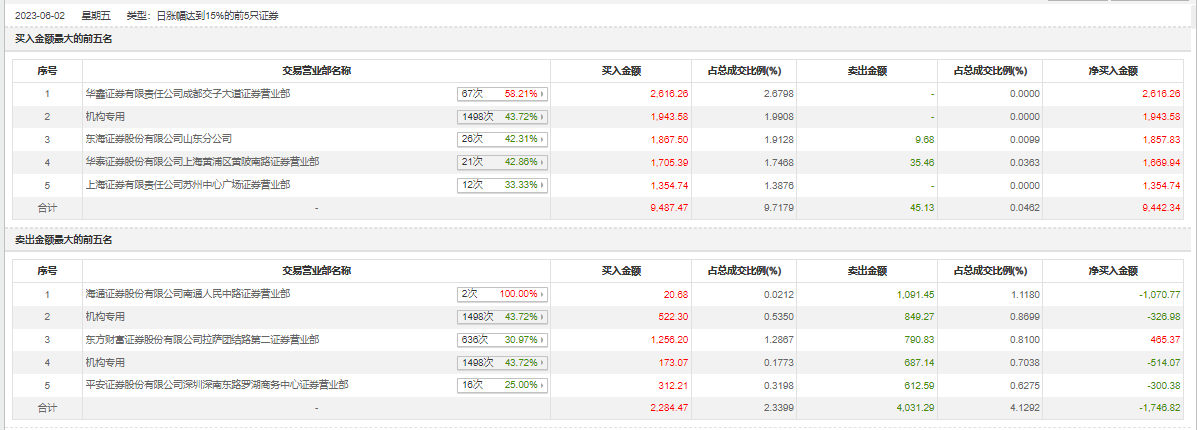Screen dimensions: 1197x430
Task: Open 平安证券深圳深南东路罗湖商务中心营业部 link
Action: [x=216, y=385]
